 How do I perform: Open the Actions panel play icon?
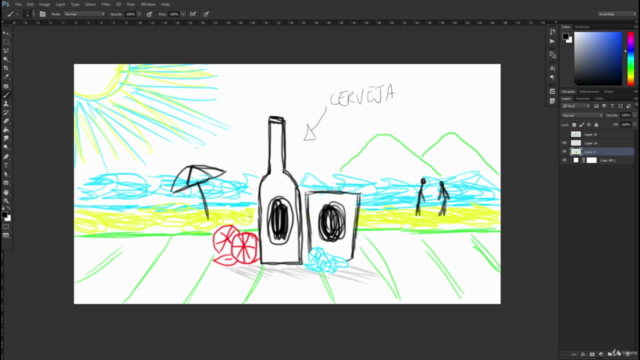[552, 41]
